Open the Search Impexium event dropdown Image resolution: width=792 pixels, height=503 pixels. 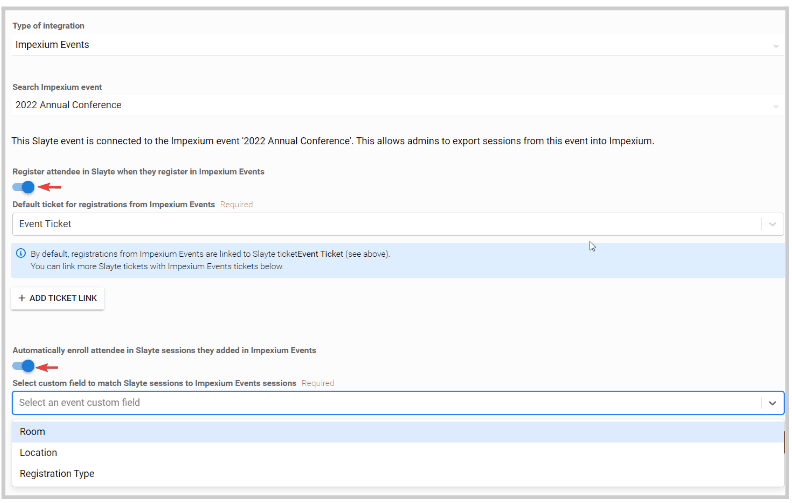point(398,105)
